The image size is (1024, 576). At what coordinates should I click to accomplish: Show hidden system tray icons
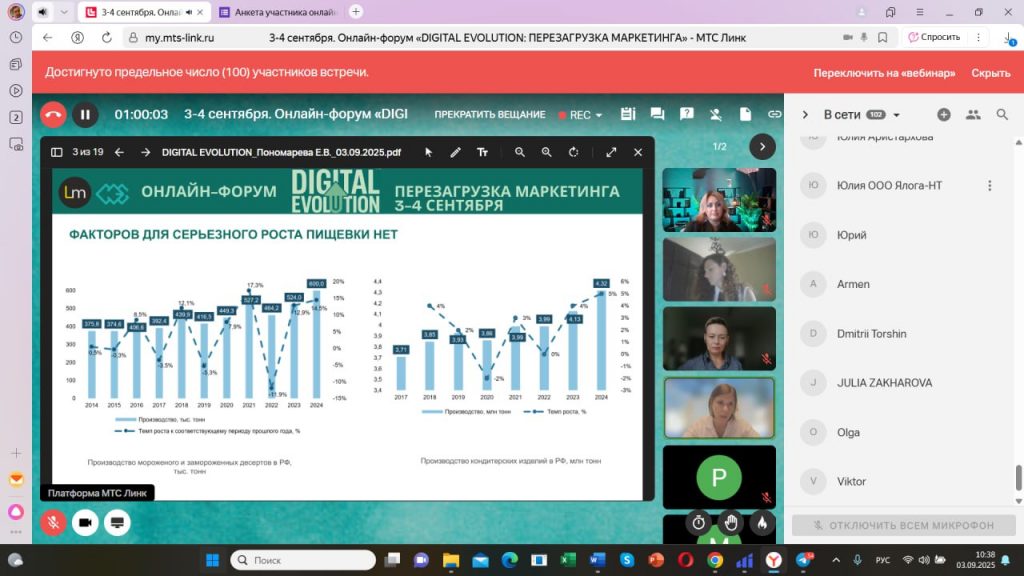point(836,560)
